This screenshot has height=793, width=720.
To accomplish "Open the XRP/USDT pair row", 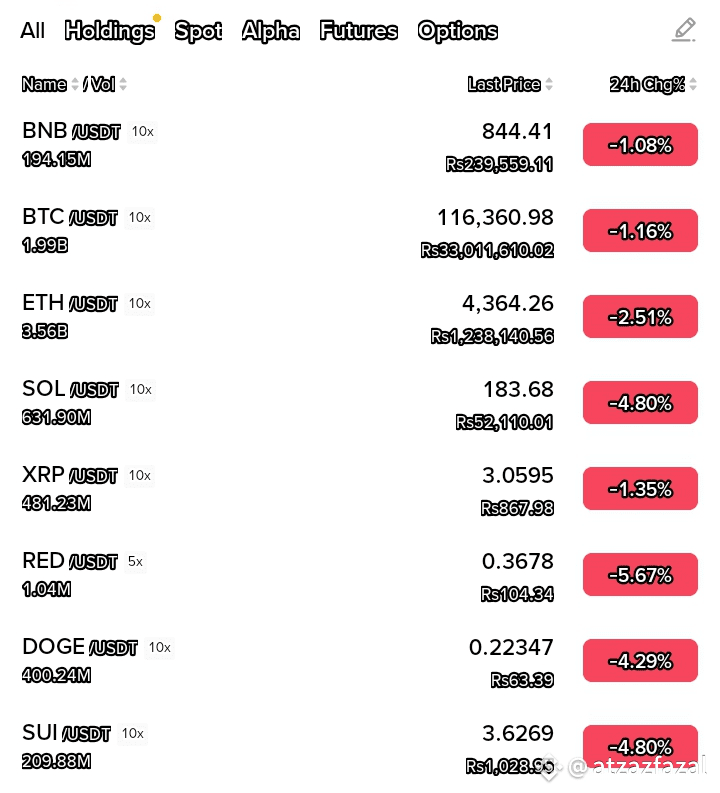I will pos(360,489).
